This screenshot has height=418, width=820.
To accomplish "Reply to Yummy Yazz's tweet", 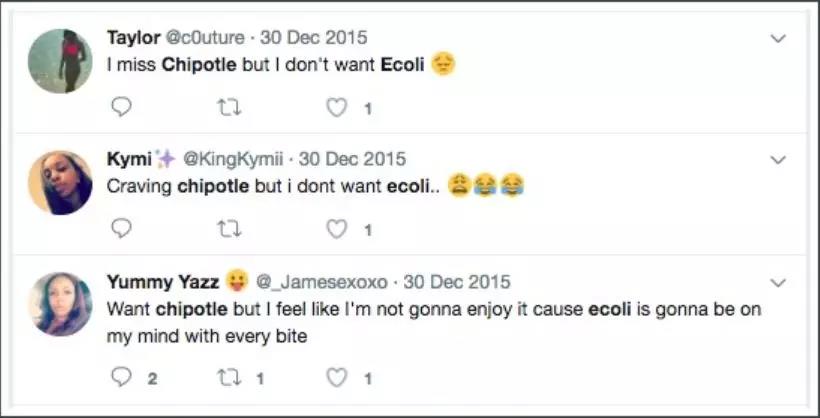I will (x=121, y=377).
